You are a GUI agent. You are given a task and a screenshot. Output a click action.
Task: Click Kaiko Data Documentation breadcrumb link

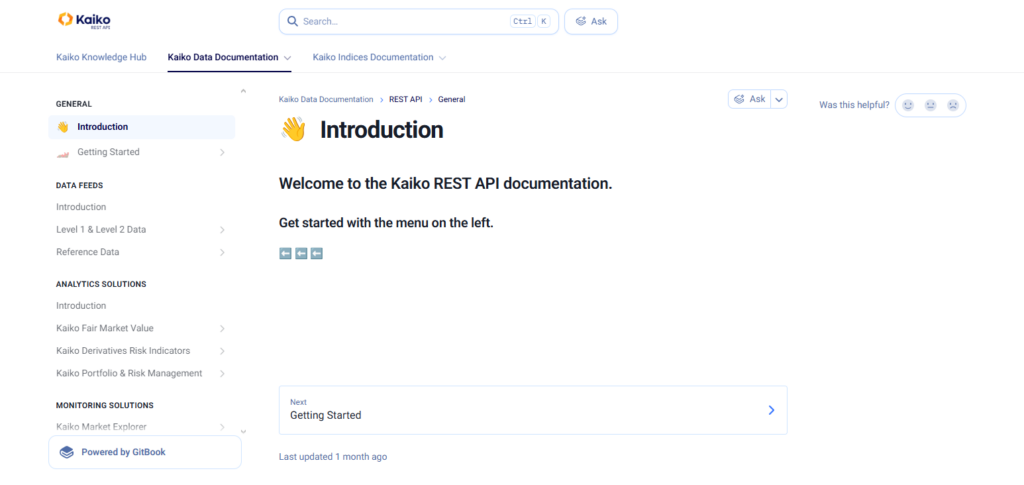(x=326, y=99)
